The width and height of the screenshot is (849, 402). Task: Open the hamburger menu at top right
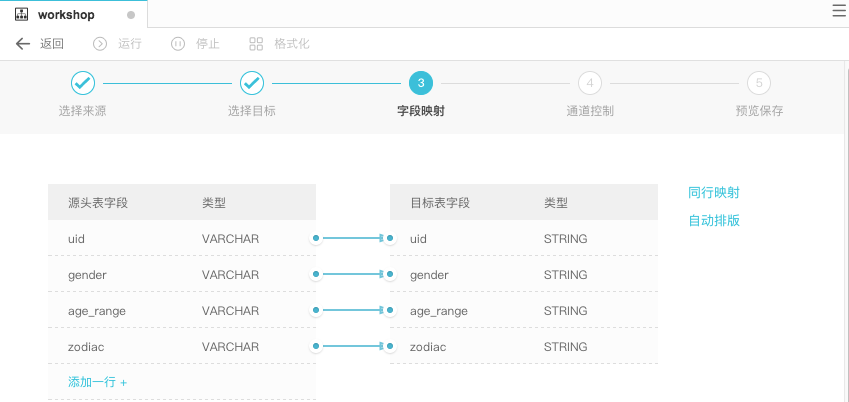coord(839,11)
